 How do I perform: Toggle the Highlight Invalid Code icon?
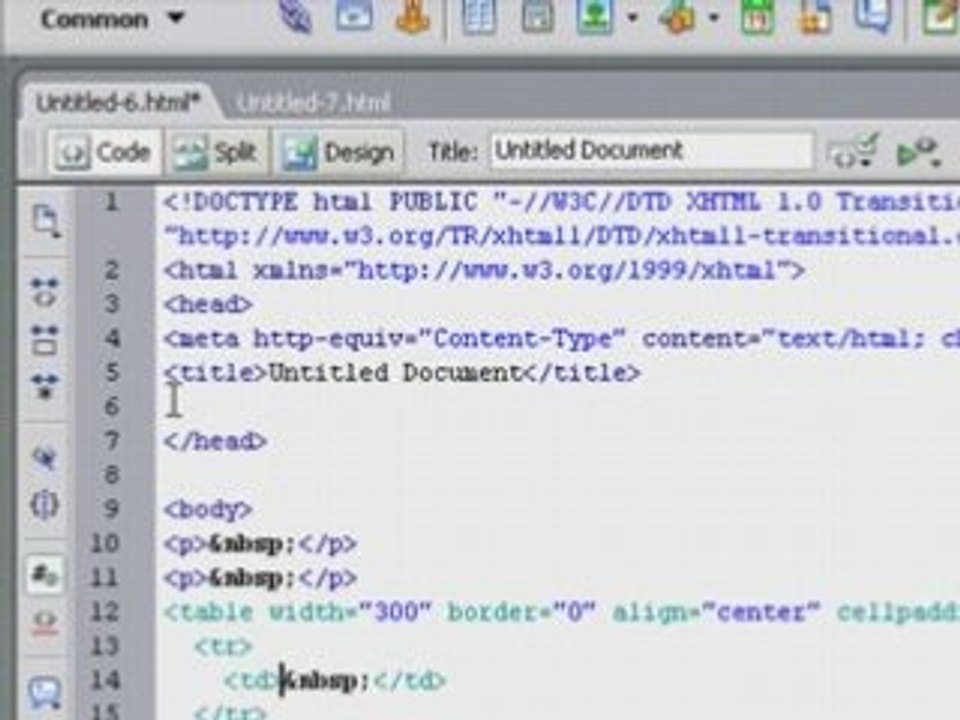tap(44, 622)
